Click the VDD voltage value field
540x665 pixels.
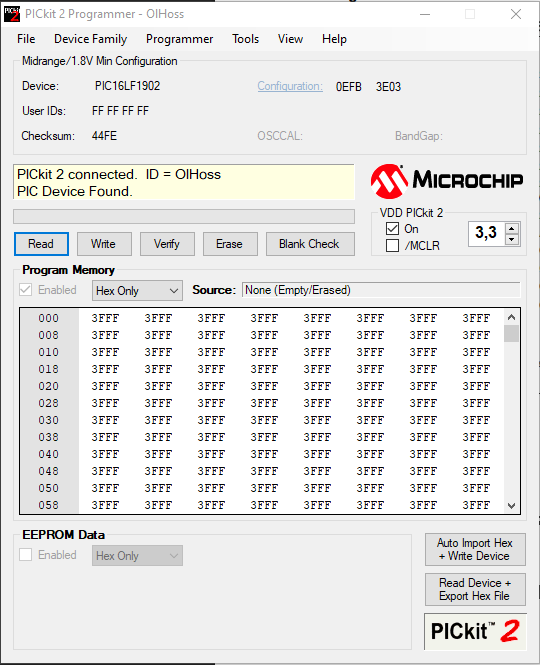coord(487,233)
